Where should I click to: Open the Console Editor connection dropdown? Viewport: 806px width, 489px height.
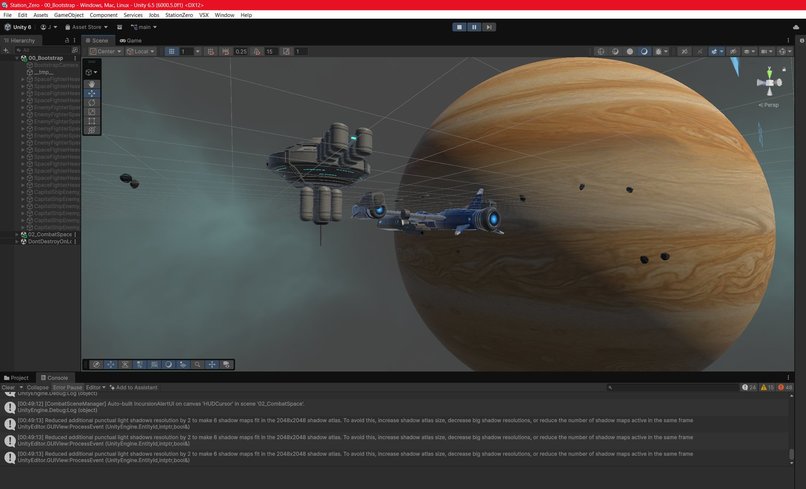point(96,387)
